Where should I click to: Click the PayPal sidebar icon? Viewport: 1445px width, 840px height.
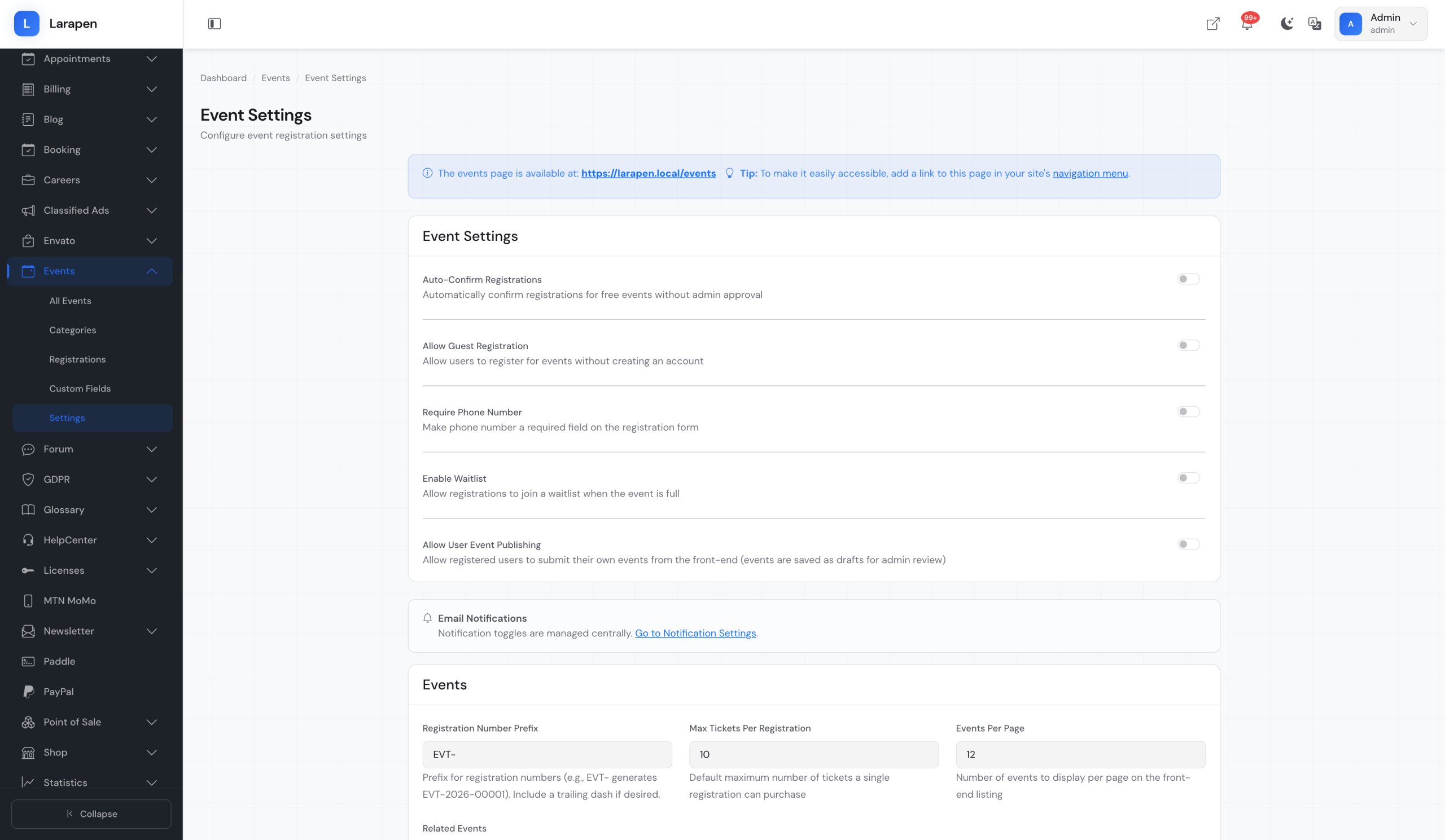[x=28, y=692]
